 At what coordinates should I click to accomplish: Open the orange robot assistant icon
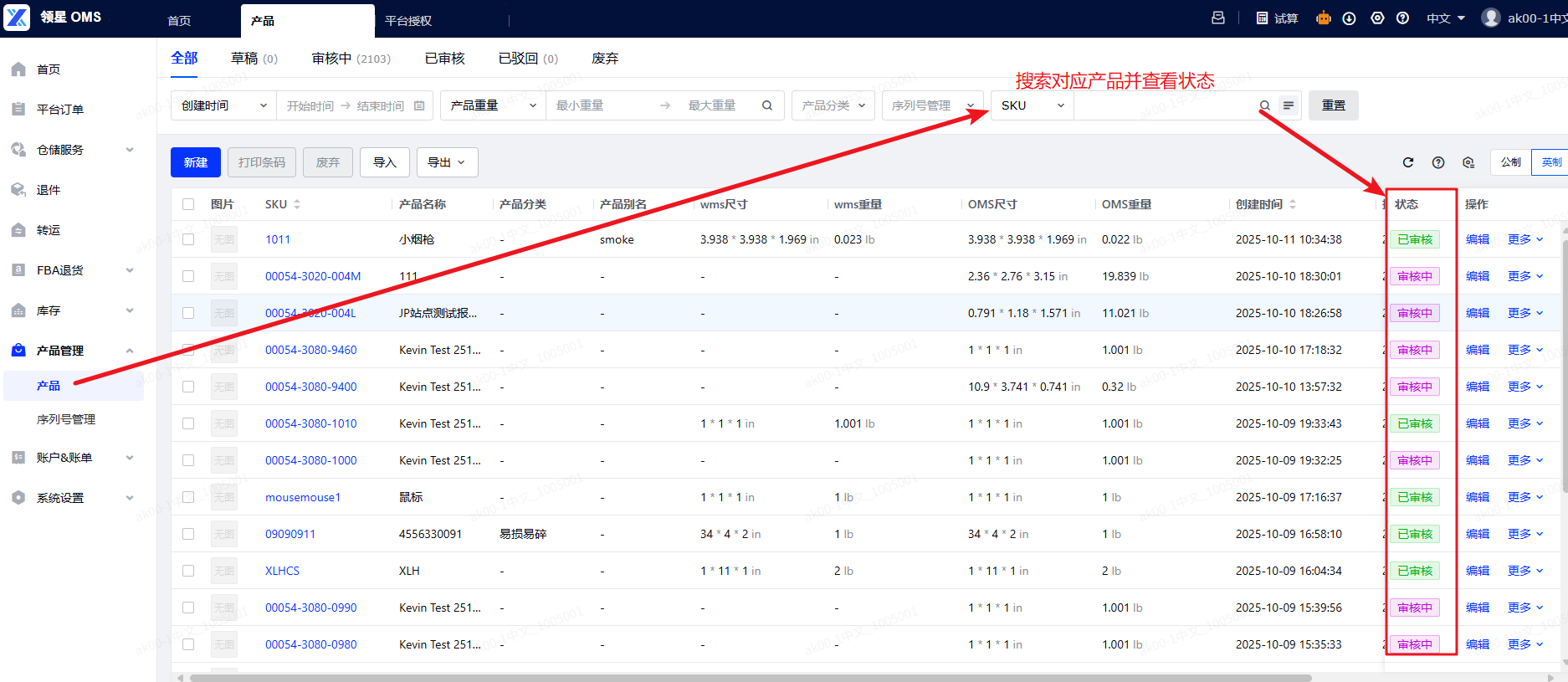[x=1324, y=18]
